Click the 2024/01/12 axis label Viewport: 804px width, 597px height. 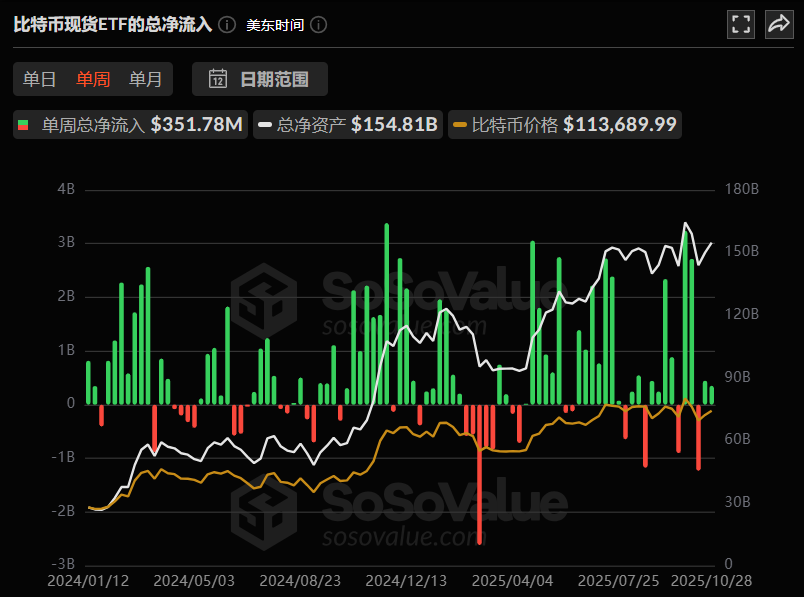(88, 579)
